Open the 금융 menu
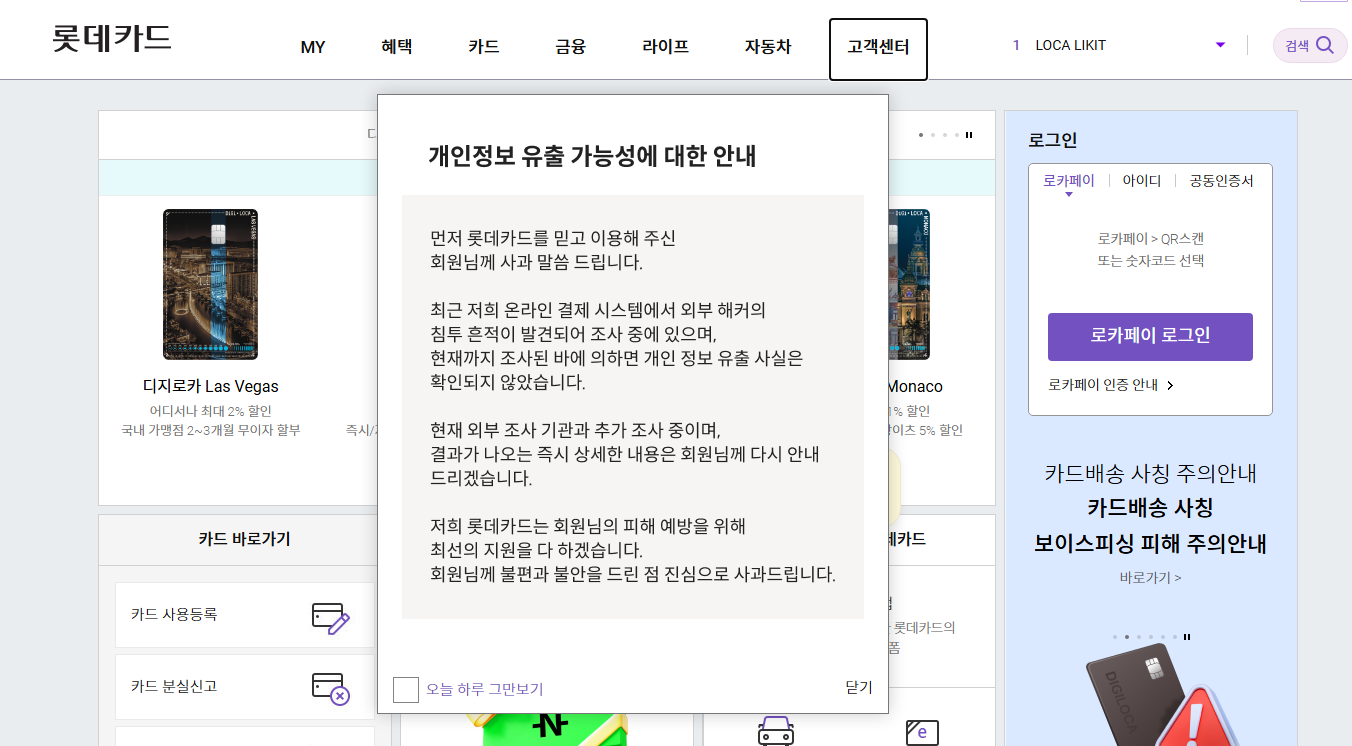The height and width of the screenshot is (746, 1352). click(571, 46)
